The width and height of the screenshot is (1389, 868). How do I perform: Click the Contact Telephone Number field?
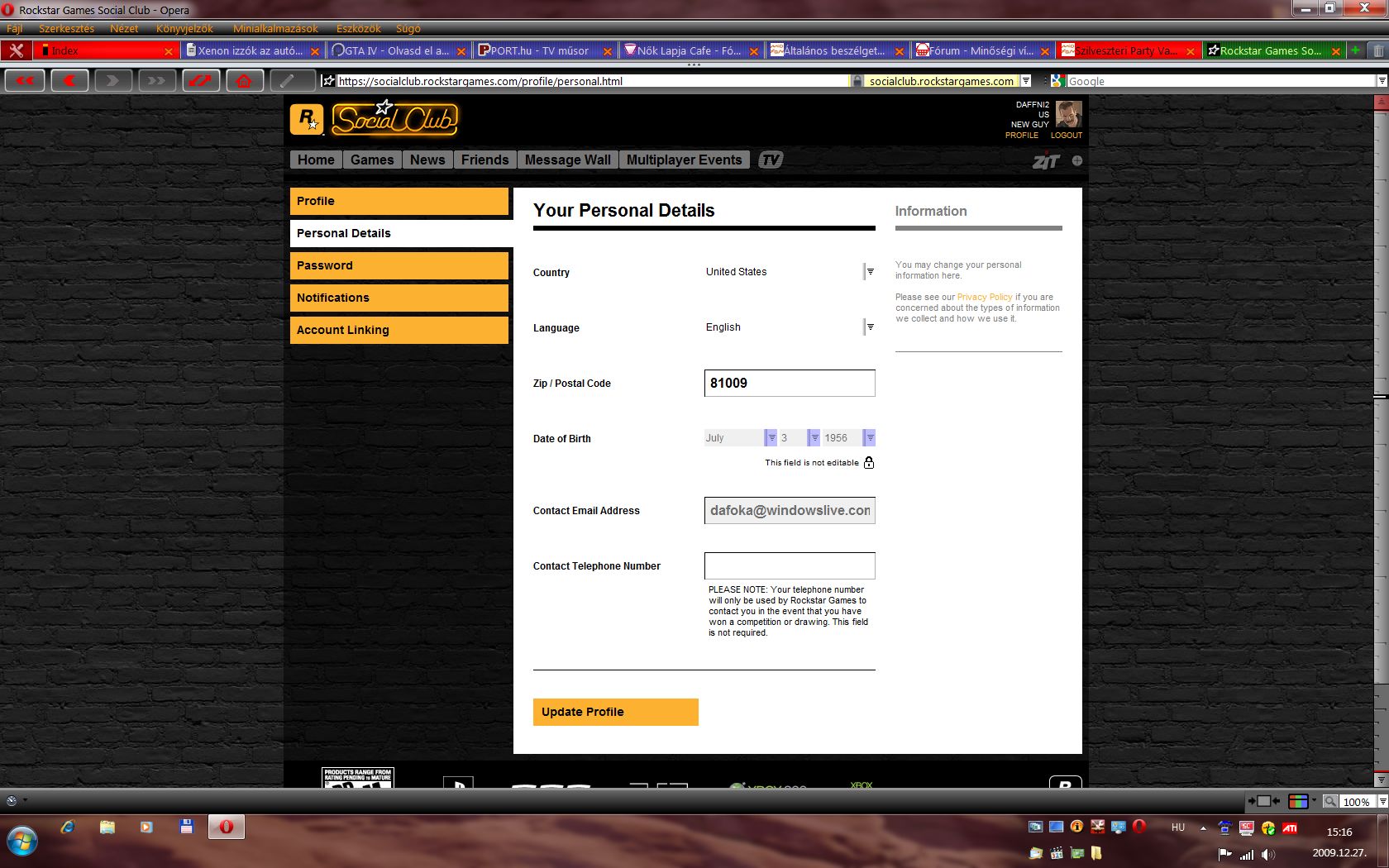(790, 565)
